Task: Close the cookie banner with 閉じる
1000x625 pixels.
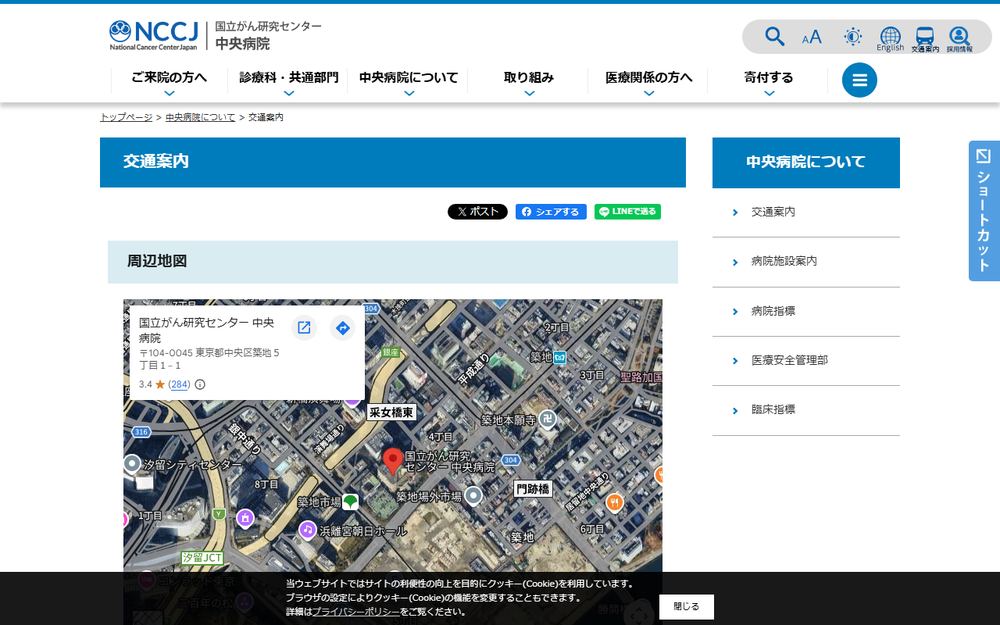Action: click(686, 607)
